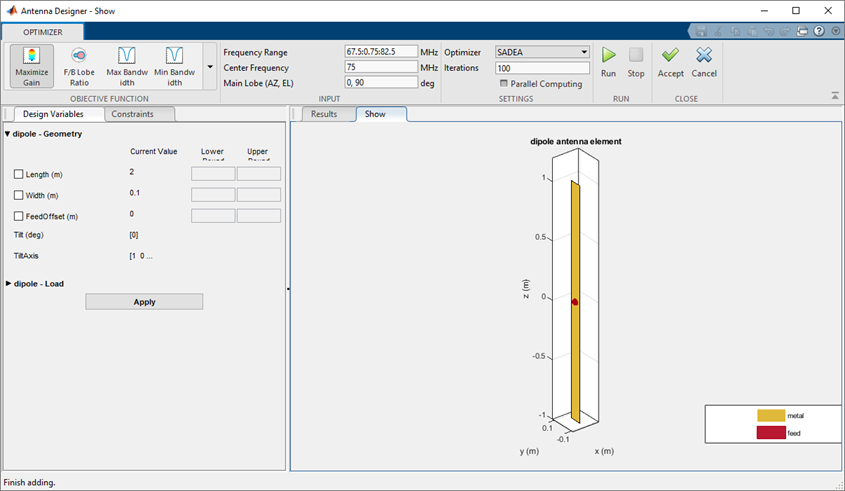Click the Length upper bound field

point(259,174)
